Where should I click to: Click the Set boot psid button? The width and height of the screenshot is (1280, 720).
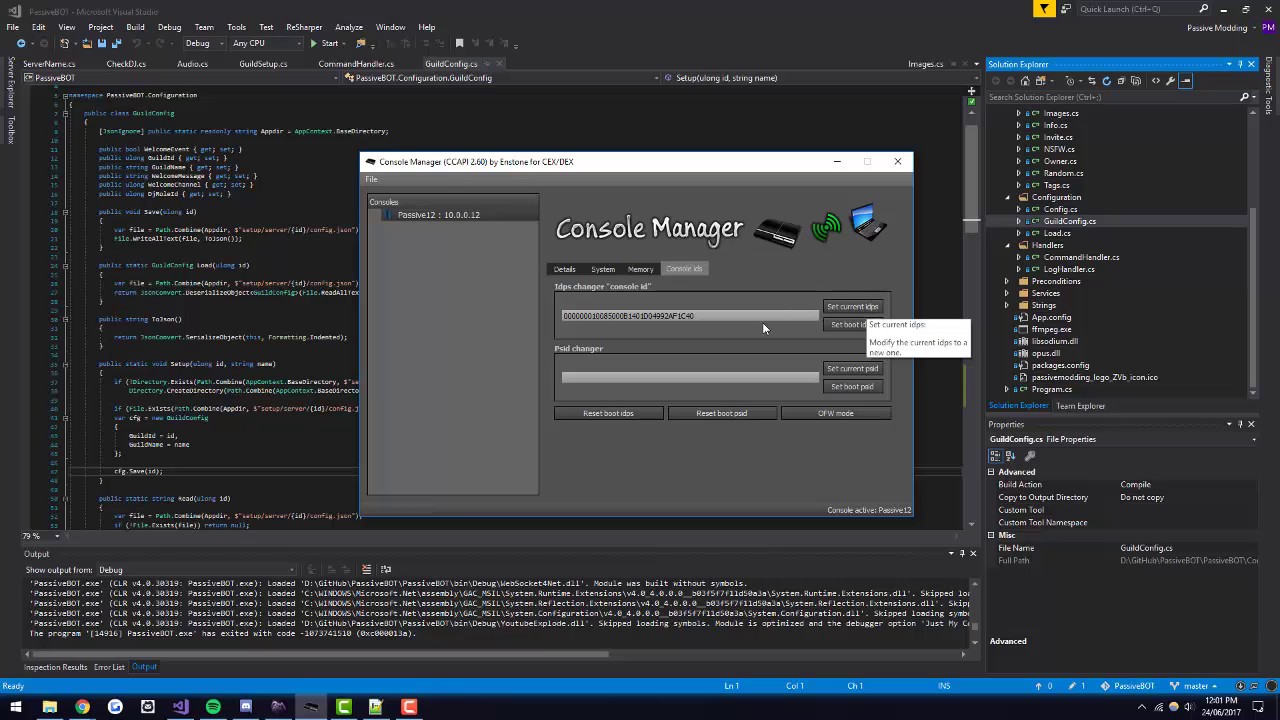[852, 387]
